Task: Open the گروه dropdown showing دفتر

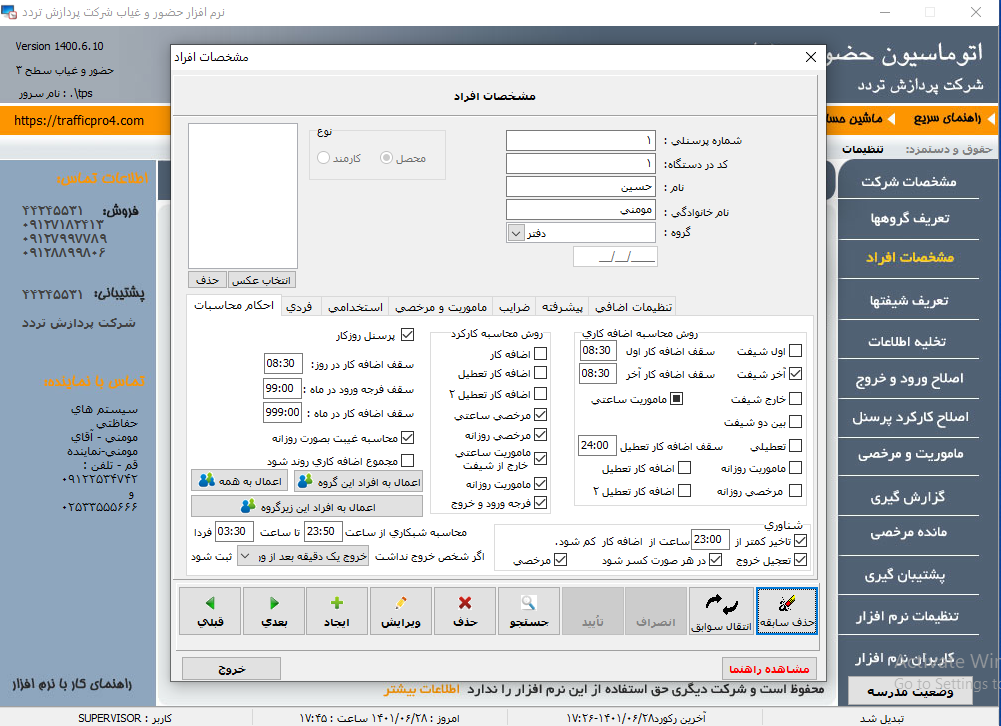Action: pos(516,233)
